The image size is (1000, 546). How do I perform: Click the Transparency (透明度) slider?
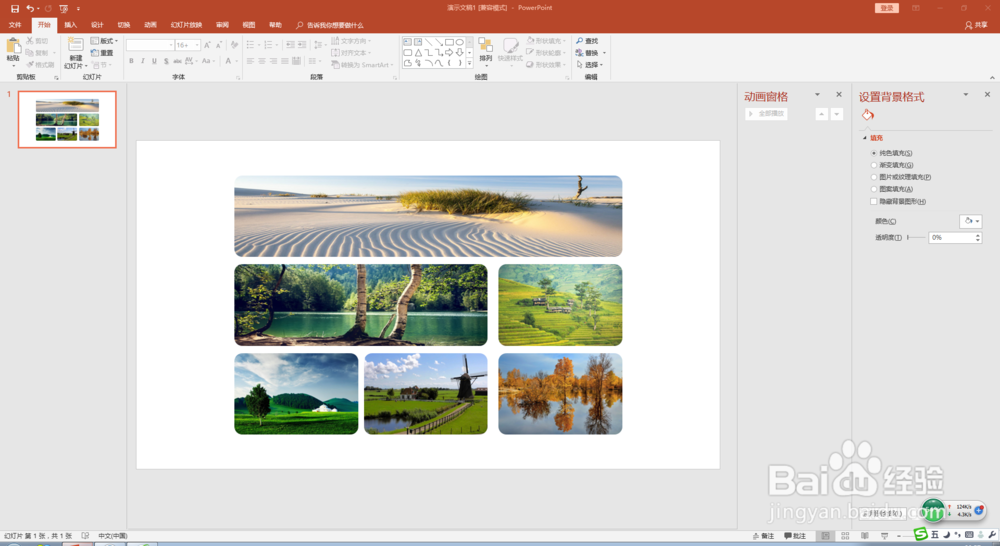tap(916, 237)
